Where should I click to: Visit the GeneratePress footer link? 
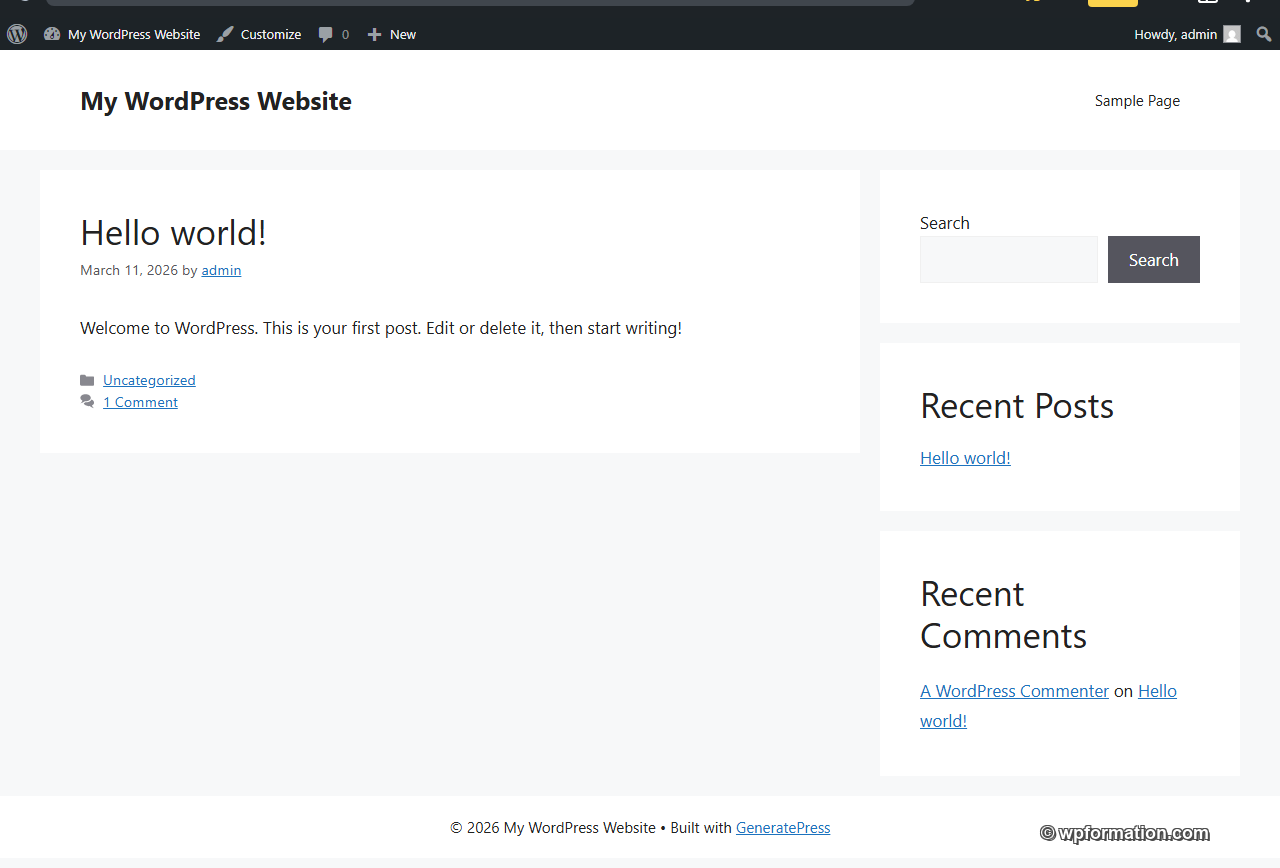783,828
